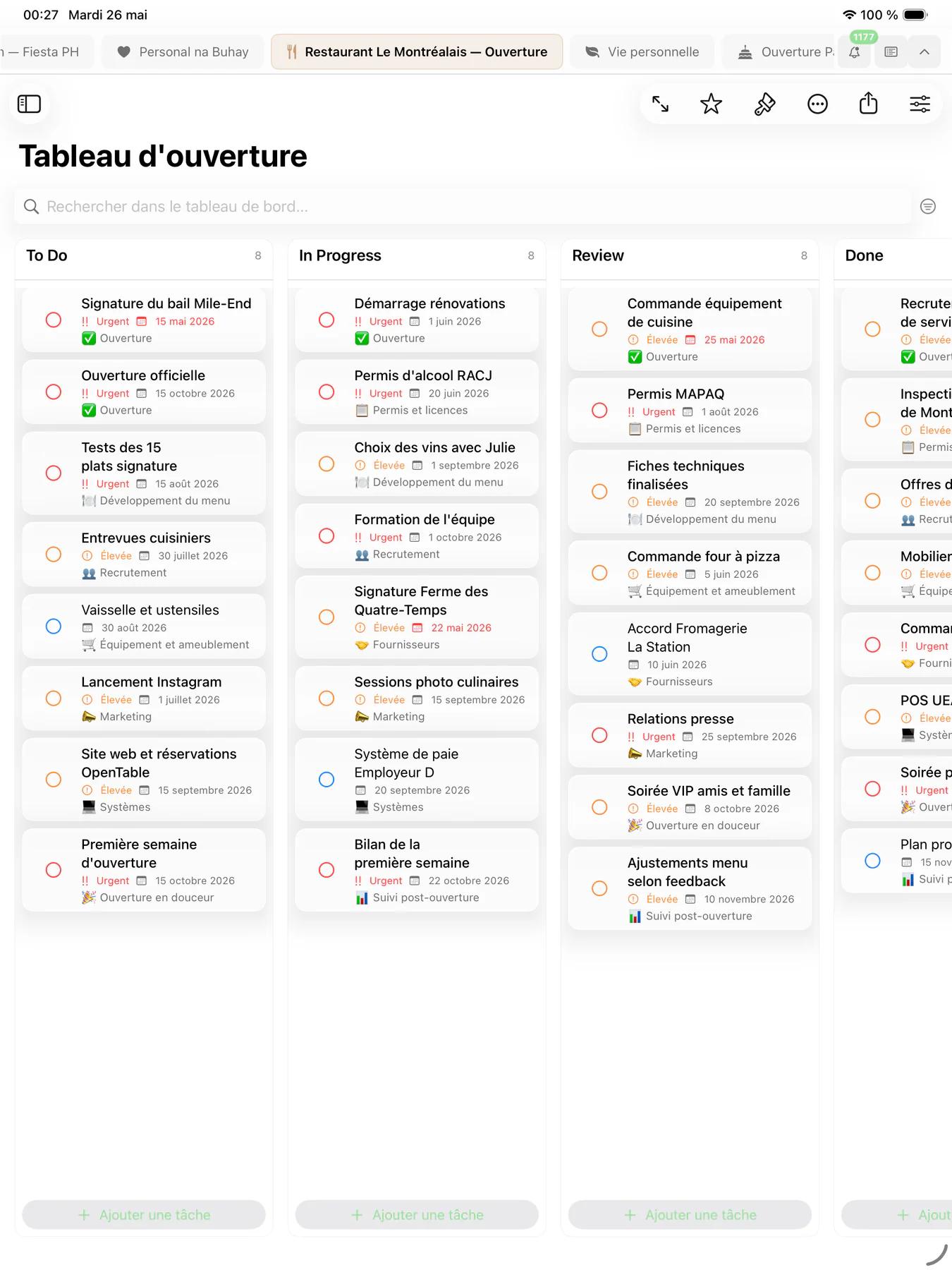Select the Sessions photo culinaires card

pyautogui.click(x=417, y=698)
